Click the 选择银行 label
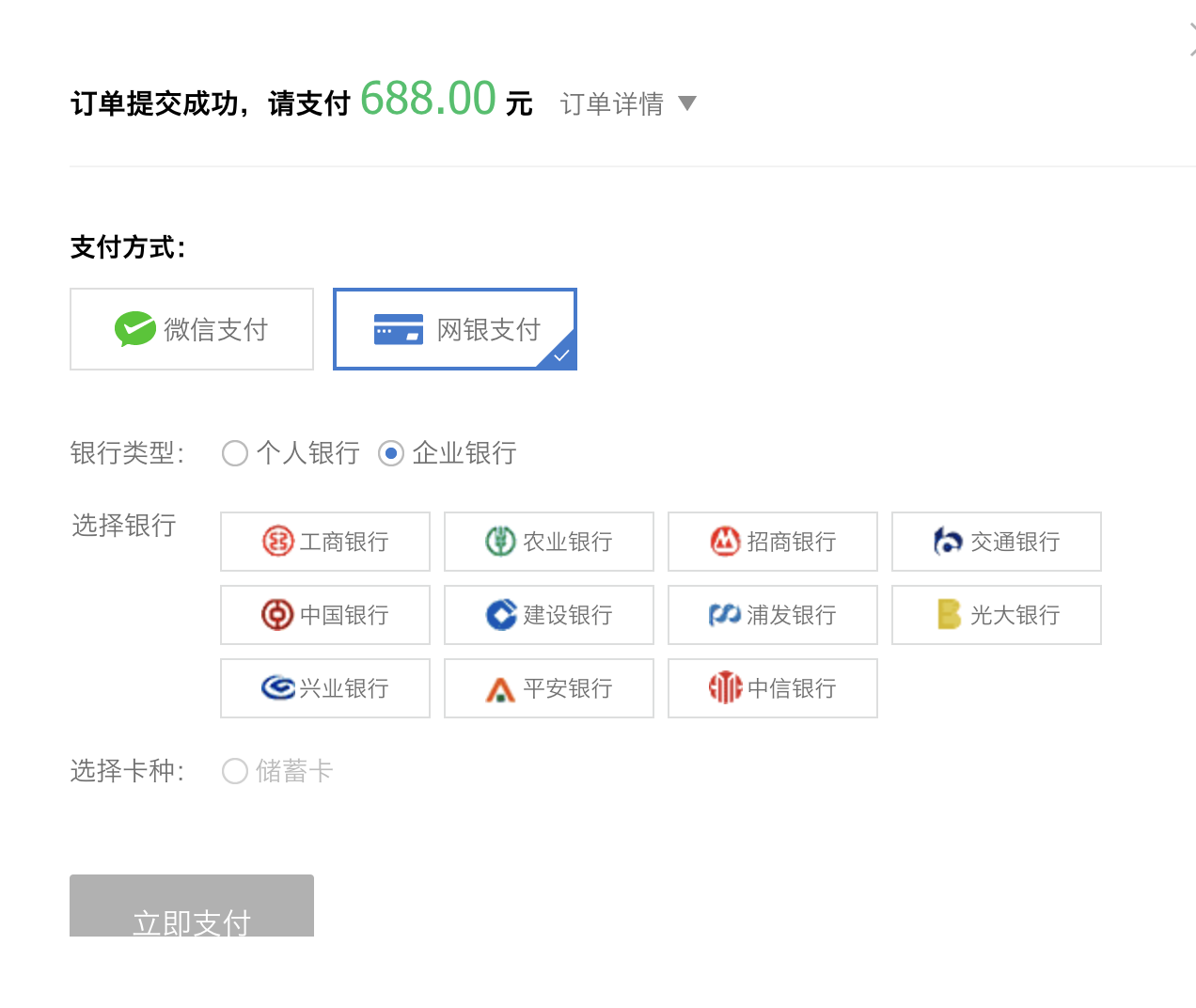Image resolution: width=1196 pixels, height=1008 pixels. [x=124, y=526]
